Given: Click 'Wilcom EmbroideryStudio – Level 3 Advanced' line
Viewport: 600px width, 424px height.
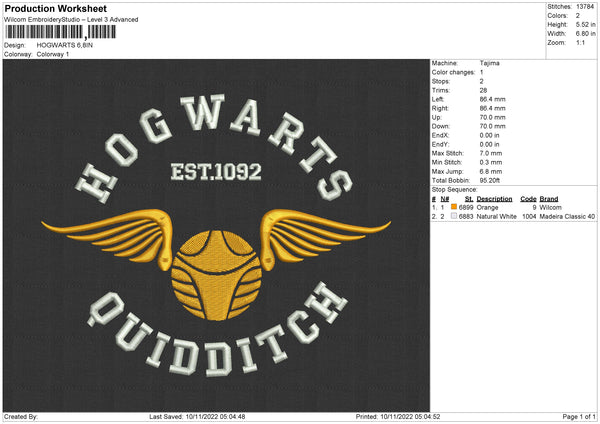Looking at the screenshot, I should coord(71,20).
